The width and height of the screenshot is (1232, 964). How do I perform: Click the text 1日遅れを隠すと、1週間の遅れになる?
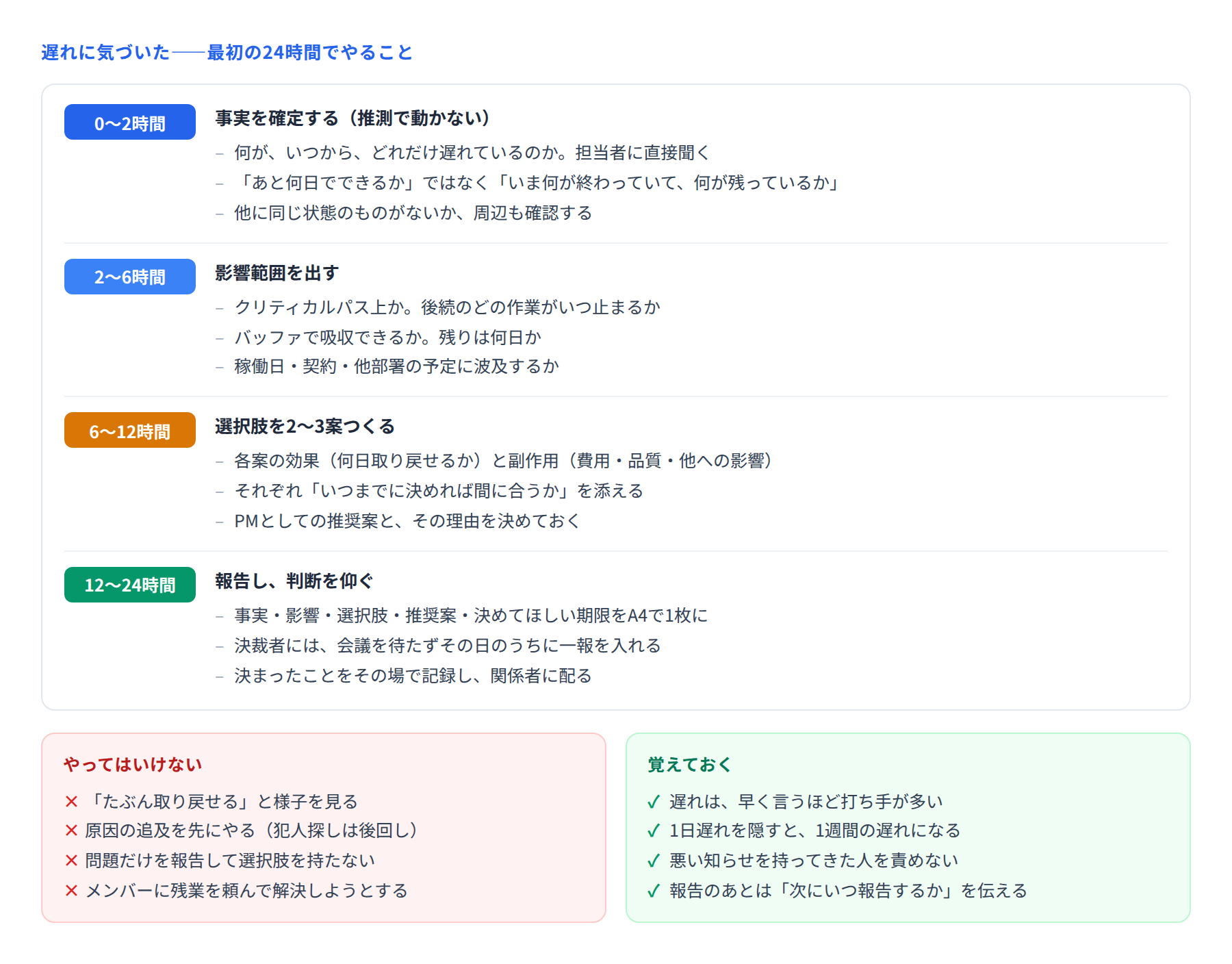[x=815, y=830]
